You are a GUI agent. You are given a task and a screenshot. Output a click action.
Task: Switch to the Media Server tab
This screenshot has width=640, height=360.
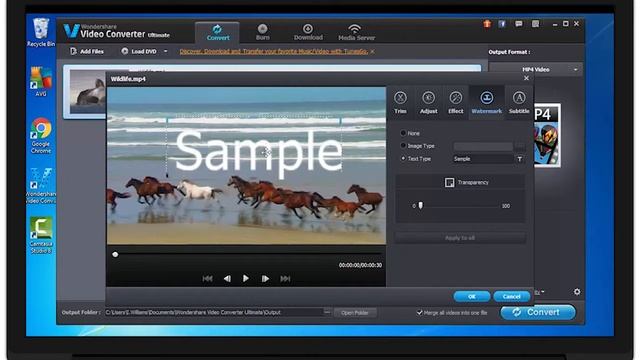[x=356, y=32]
